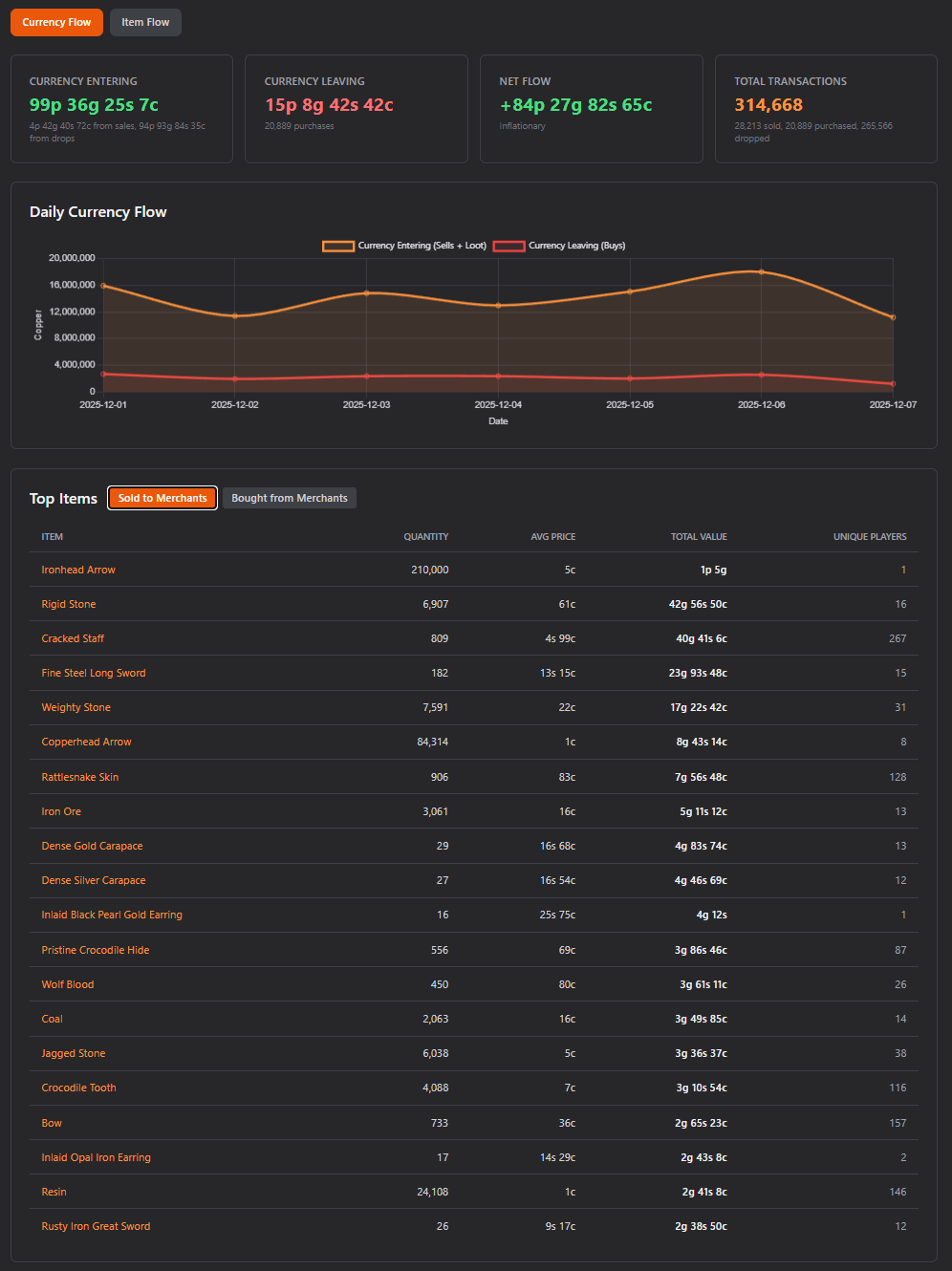Open the Pristine Crocodile Hide link

(96, 950)
